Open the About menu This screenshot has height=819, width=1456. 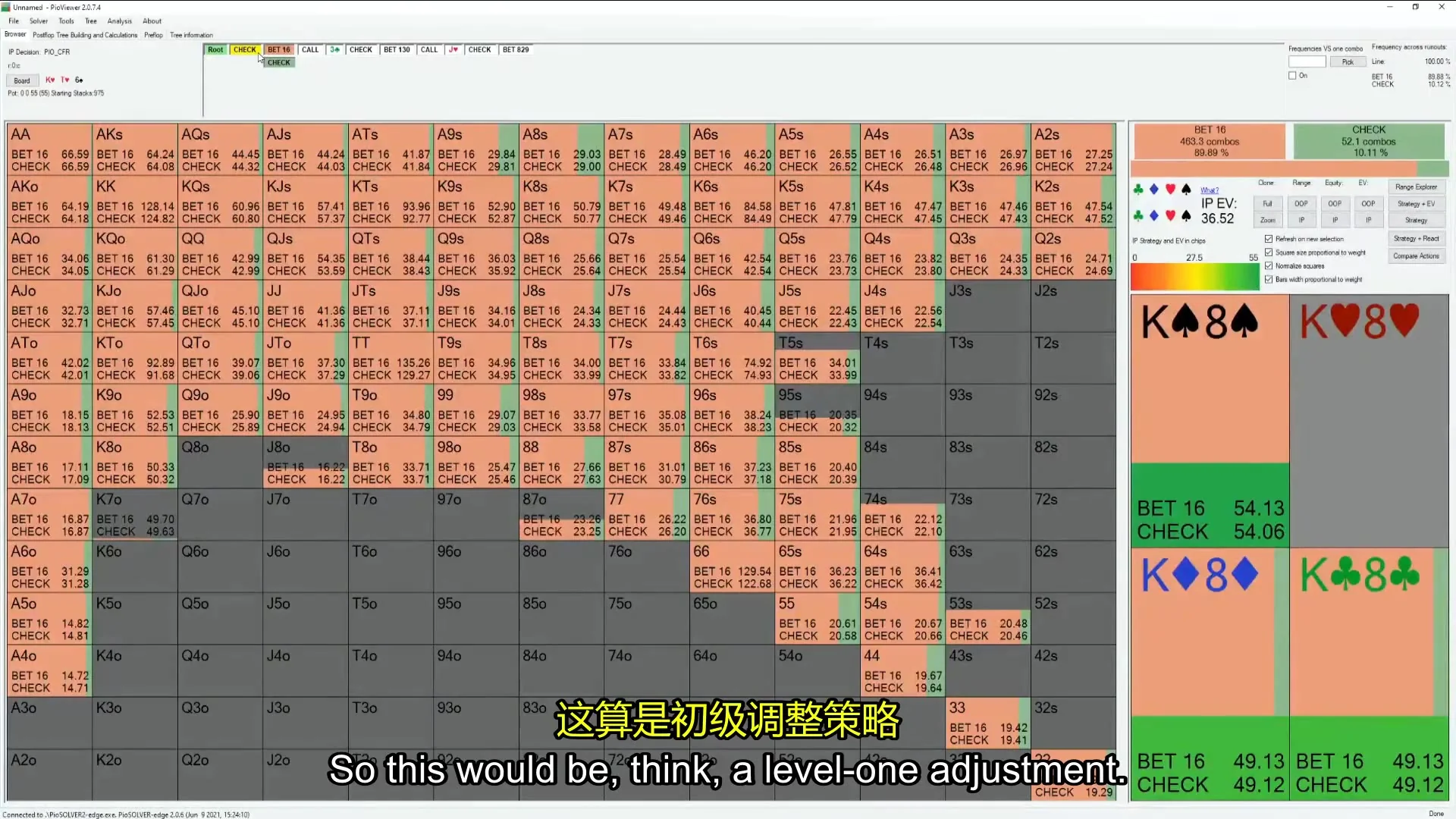[152, 21]
